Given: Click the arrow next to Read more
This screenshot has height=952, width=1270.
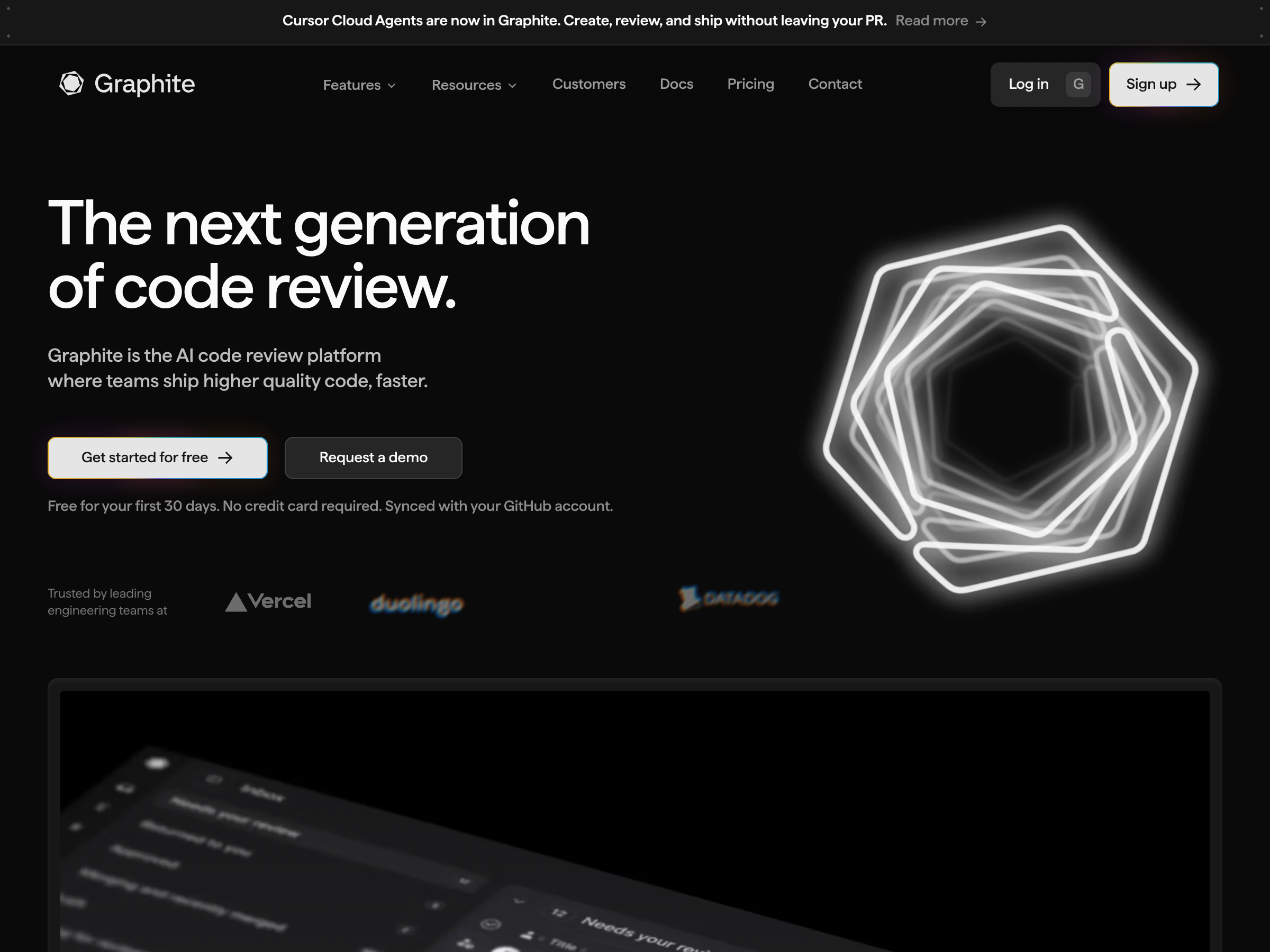Looking at the screenshot, I should pos(981,22).
